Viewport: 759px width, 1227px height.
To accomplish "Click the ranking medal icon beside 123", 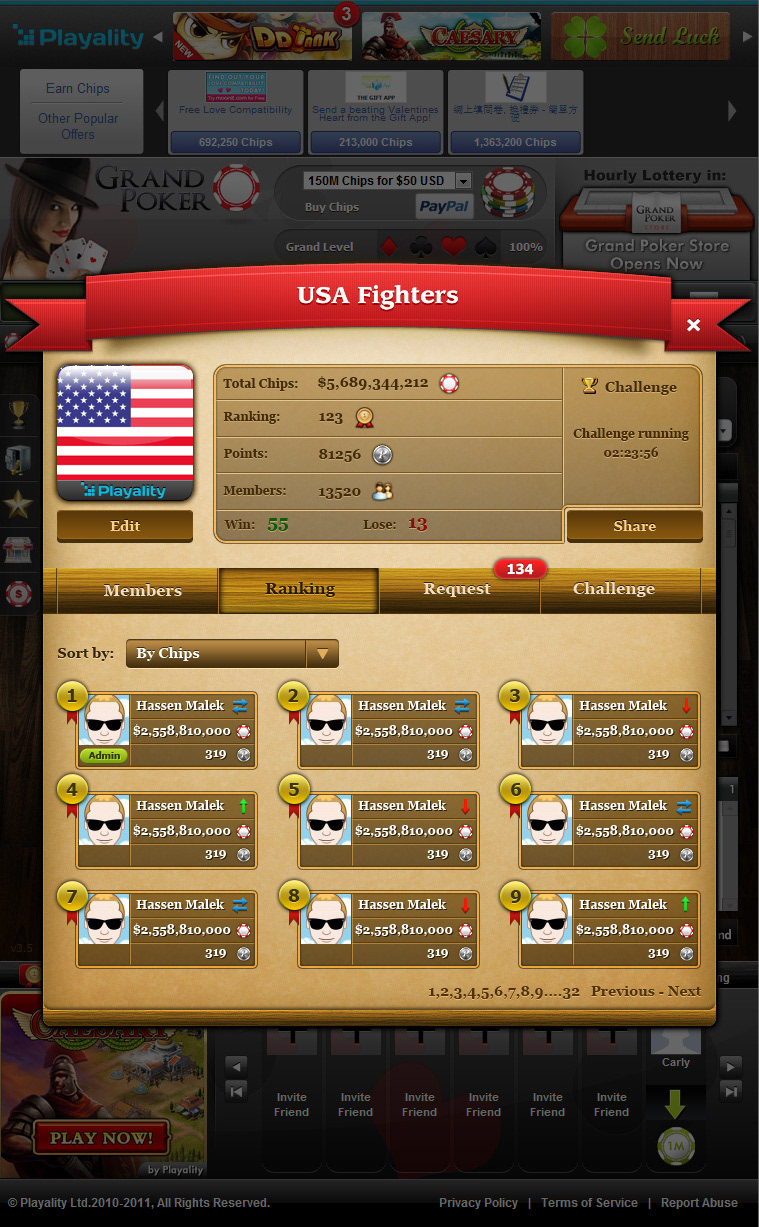I will 364,417.
